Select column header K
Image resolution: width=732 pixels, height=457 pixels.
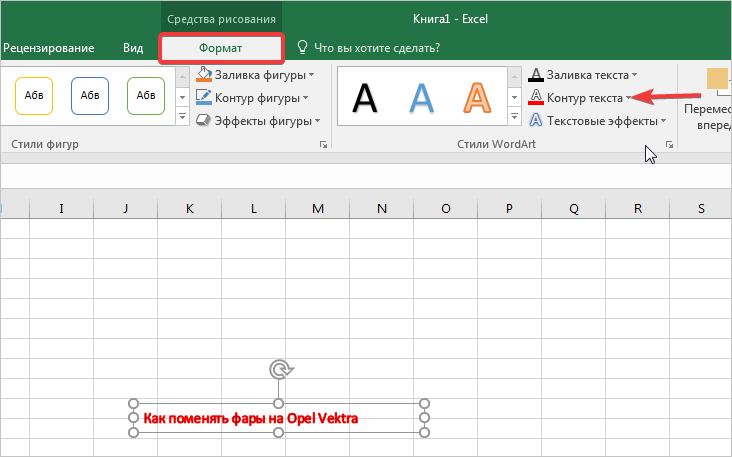pos(190,209)
